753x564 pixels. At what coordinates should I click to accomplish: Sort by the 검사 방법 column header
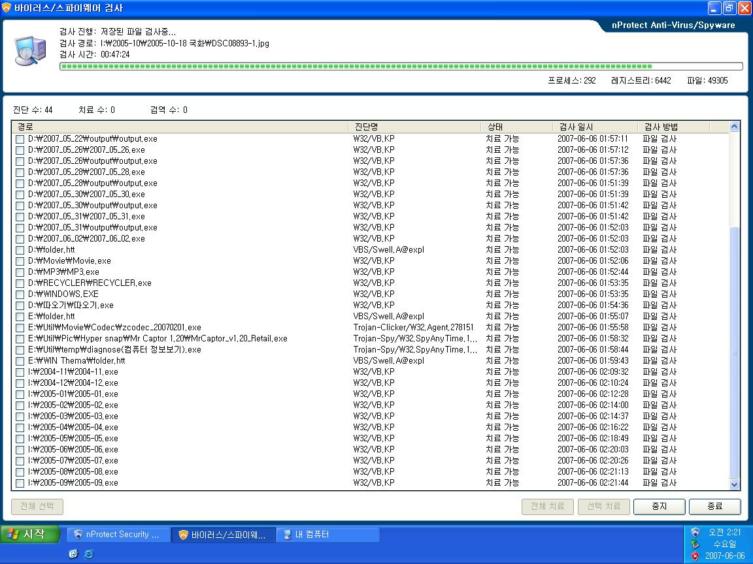pos(674,127)
